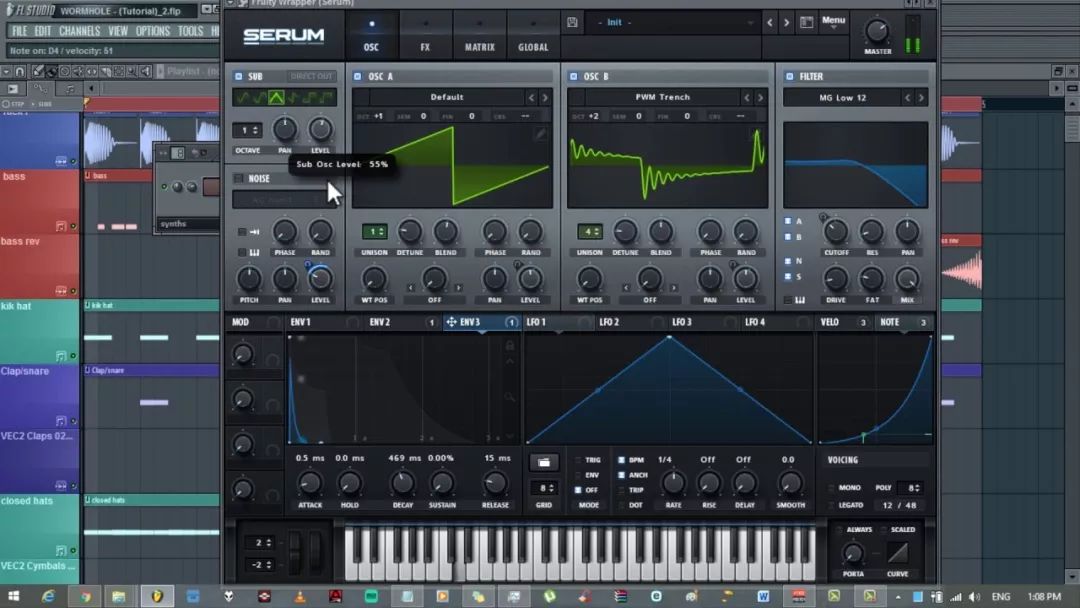
Task: Open the CHANNELS menu in FL Studio
Action: tap(79, 31)
